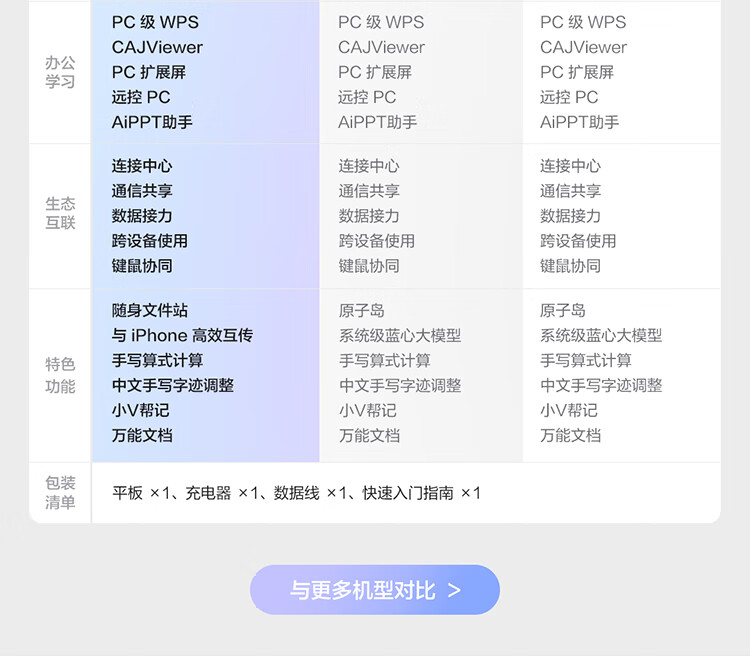Viewport: 750px width, 656px height.
Task: Click bold AiPPT助手 in blue column
Action: point(152,122)
